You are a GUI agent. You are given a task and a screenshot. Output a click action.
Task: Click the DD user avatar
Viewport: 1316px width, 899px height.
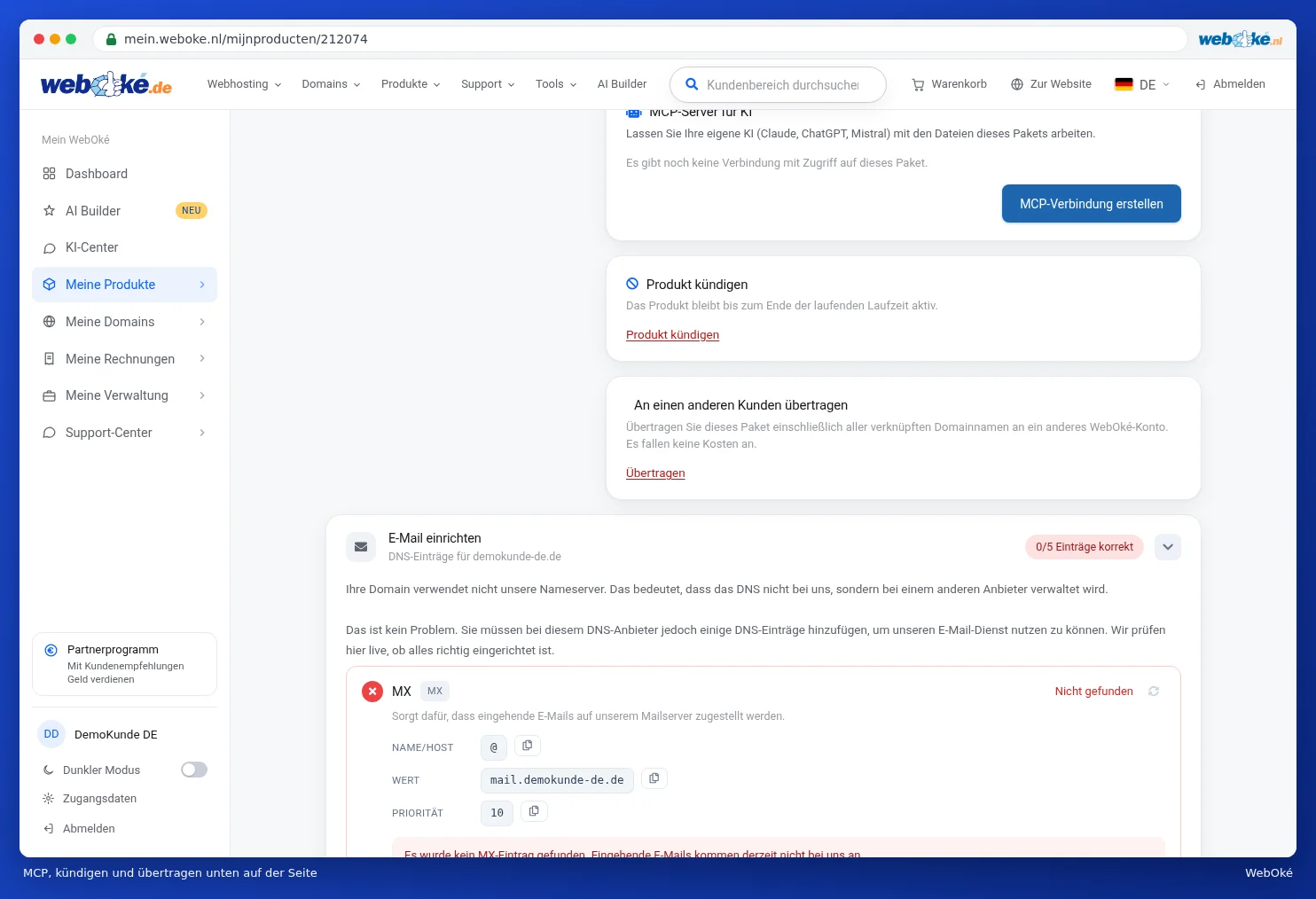[x=51, y=734]
